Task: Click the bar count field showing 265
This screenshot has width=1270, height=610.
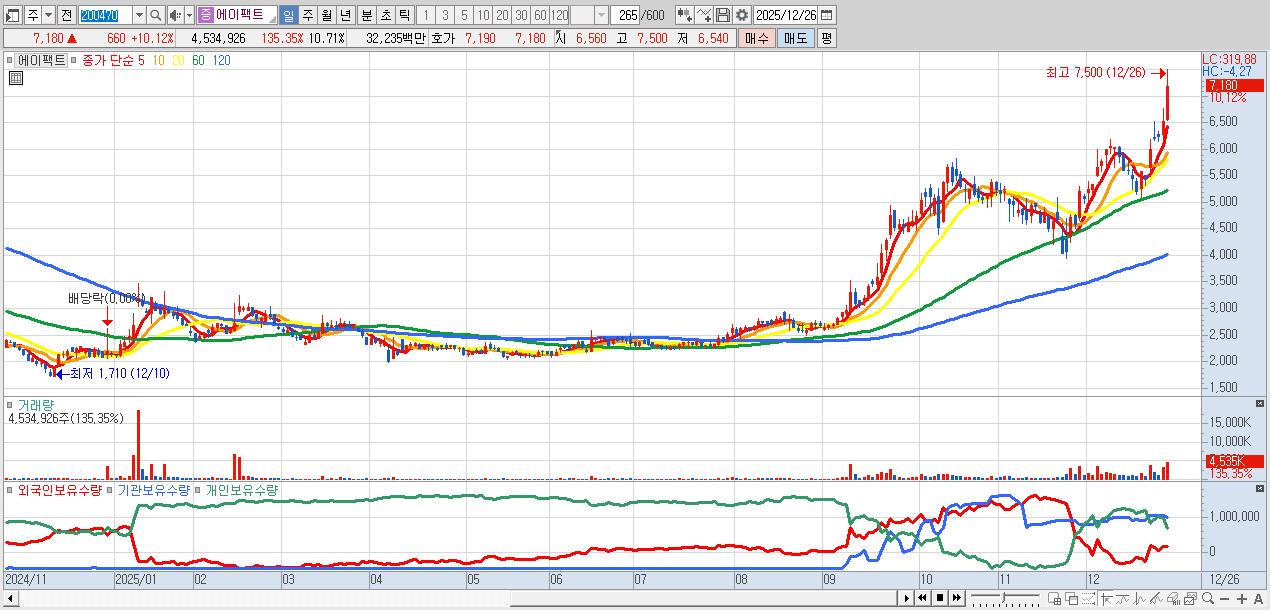Action: (625, 15)
